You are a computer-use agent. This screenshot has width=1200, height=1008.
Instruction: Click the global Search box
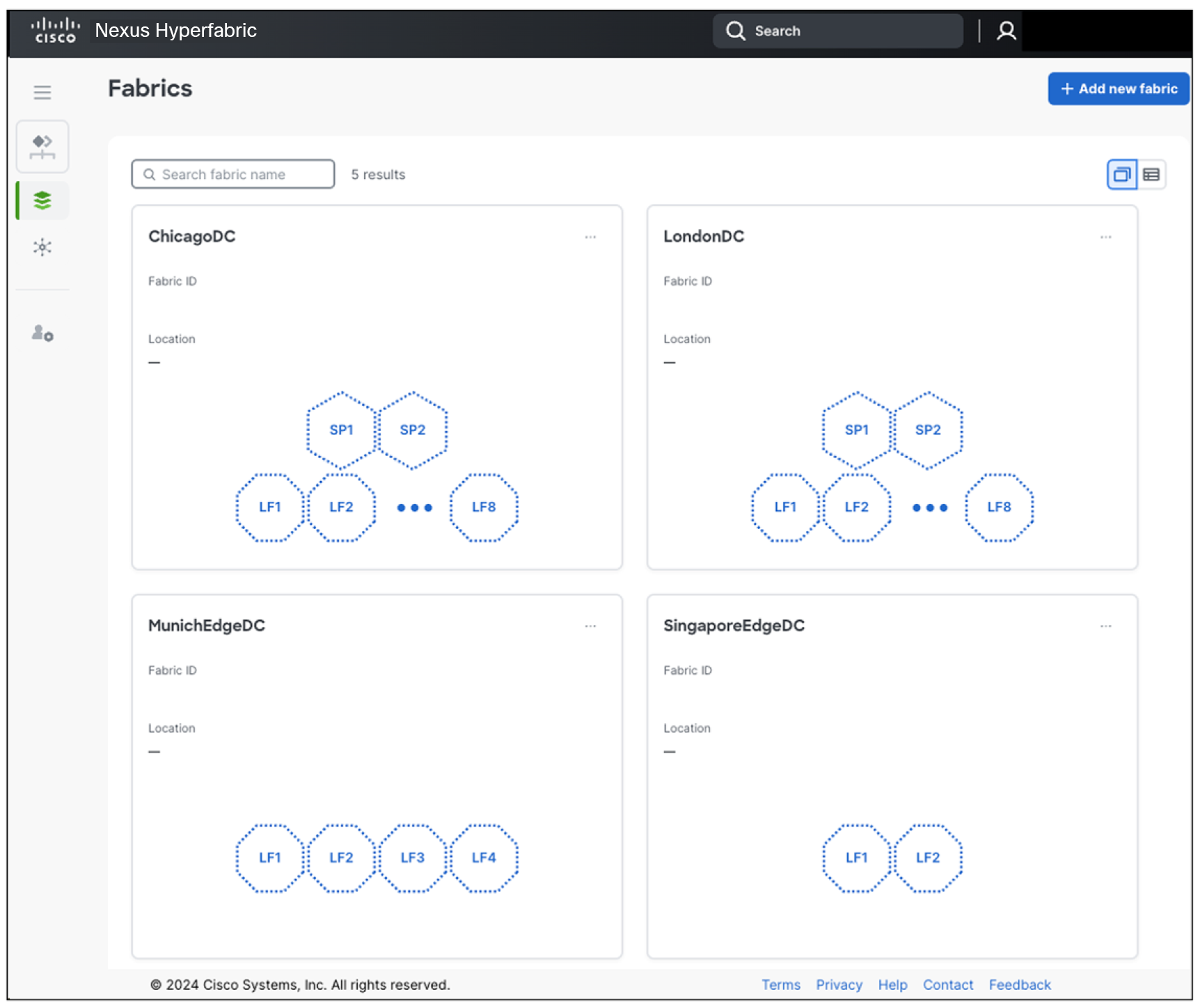coord(838,31)
